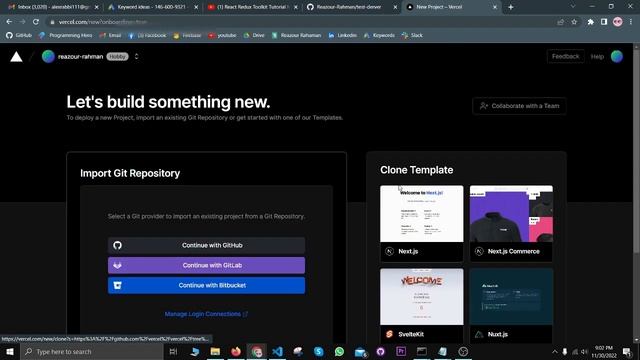
Task: Open Manage Login Connections link
Action: [206, 314]
